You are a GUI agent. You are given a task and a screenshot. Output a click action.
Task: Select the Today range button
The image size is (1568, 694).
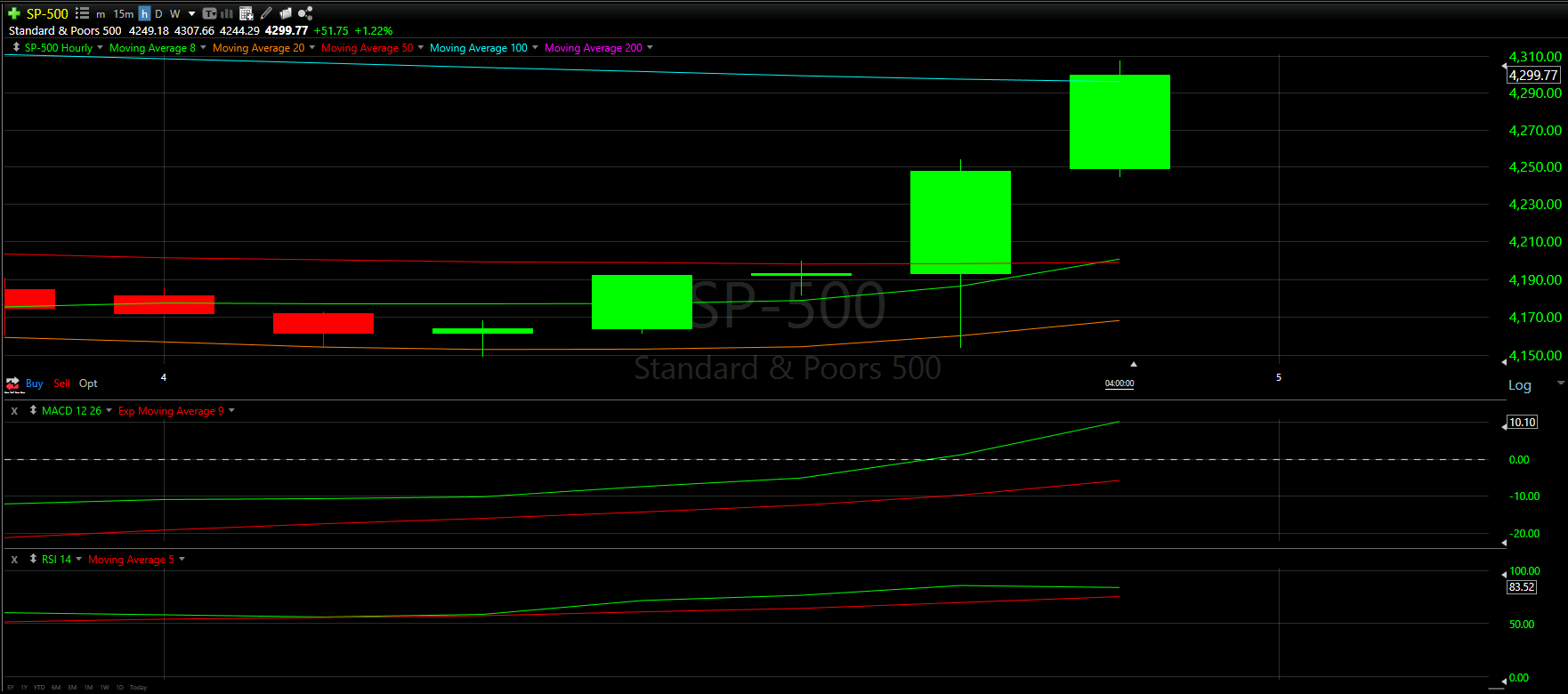click(138, 688)
